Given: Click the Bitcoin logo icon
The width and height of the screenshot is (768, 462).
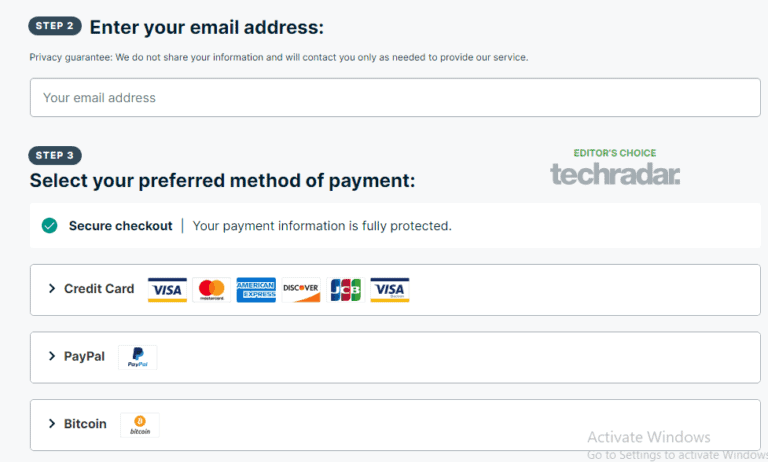Looking at the screenshot, I should (140, 424).
